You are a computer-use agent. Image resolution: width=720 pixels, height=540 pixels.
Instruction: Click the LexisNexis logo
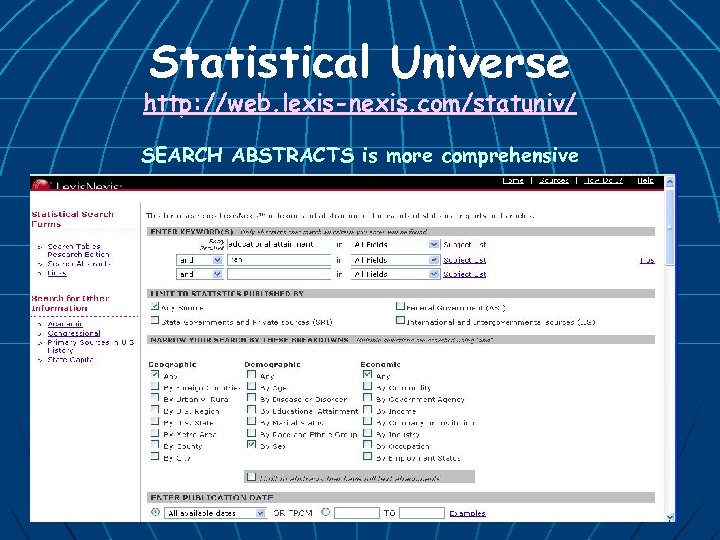click(77, 185)
